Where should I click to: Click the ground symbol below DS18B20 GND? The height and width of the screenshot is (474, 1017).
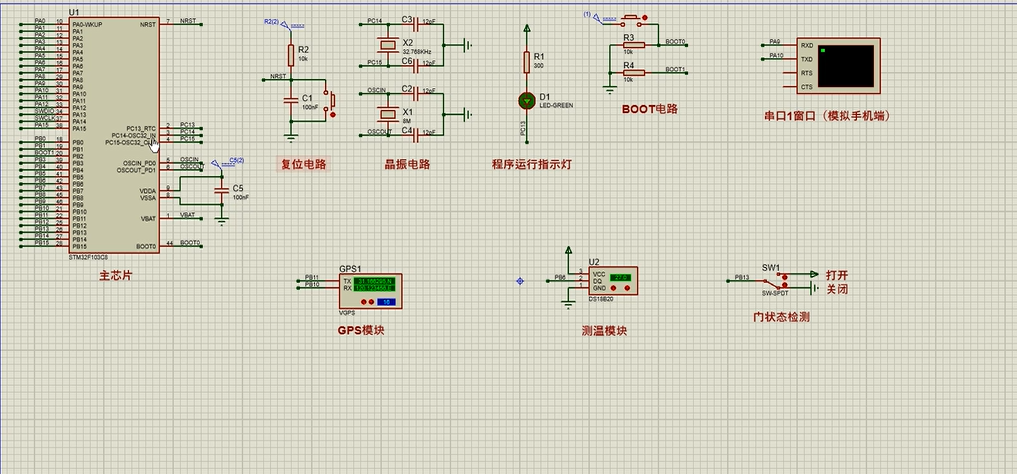(568, 303)
